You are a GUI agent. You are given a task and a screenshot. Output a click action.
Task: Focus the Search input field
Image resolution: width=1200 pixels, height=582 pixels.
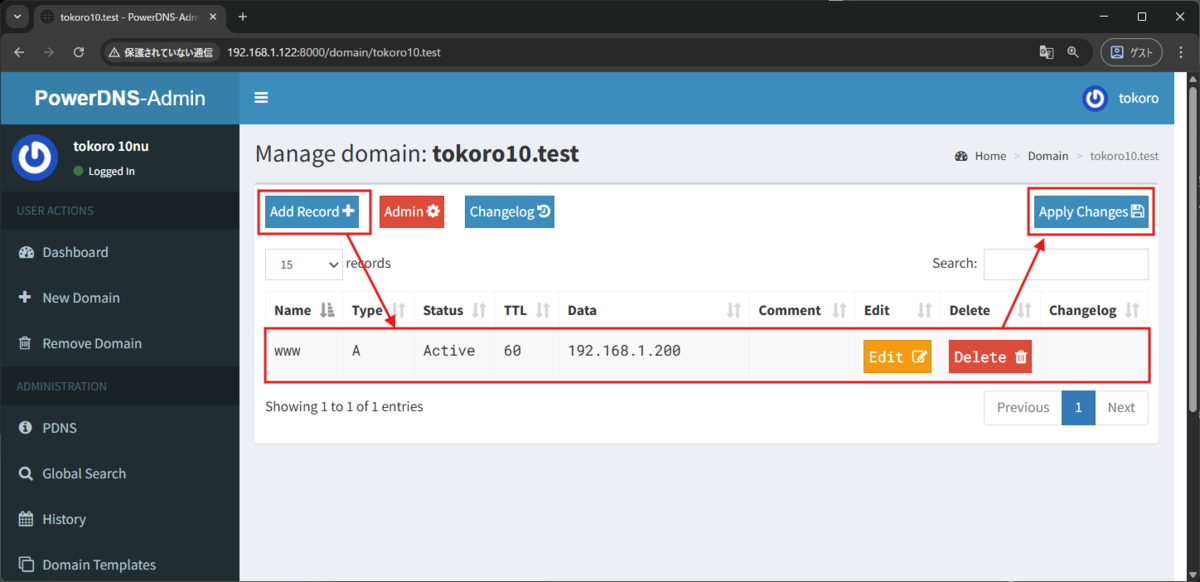(x=1066, y=264)
